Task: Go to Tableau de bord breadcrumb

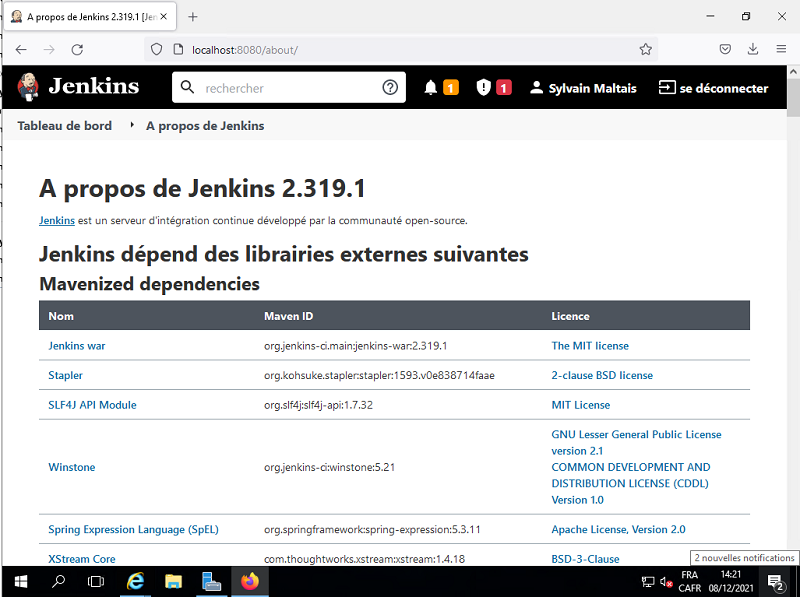Action: tap(64, 126)
